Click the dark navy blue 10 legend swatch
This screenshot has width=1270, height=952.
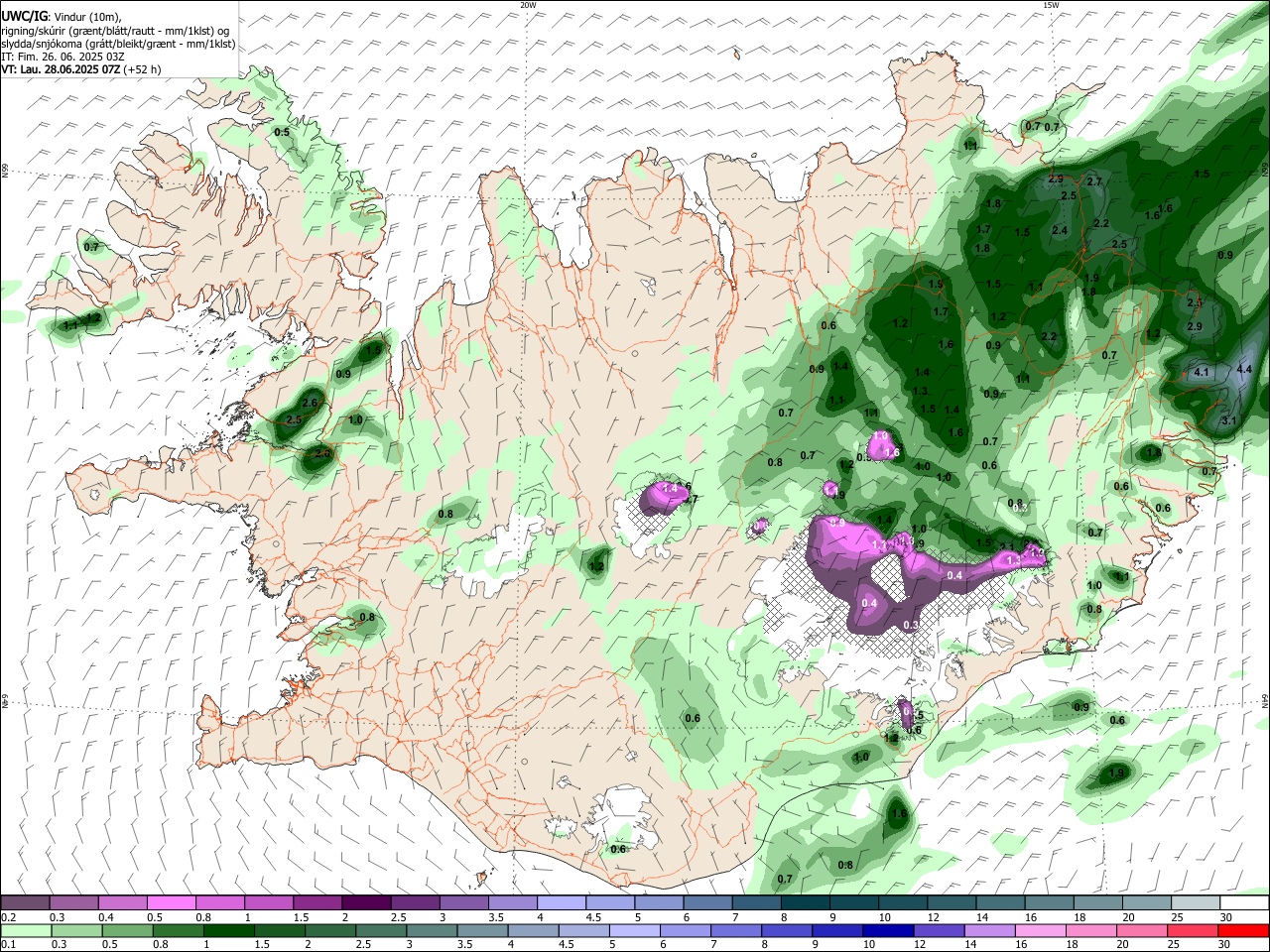888,930
